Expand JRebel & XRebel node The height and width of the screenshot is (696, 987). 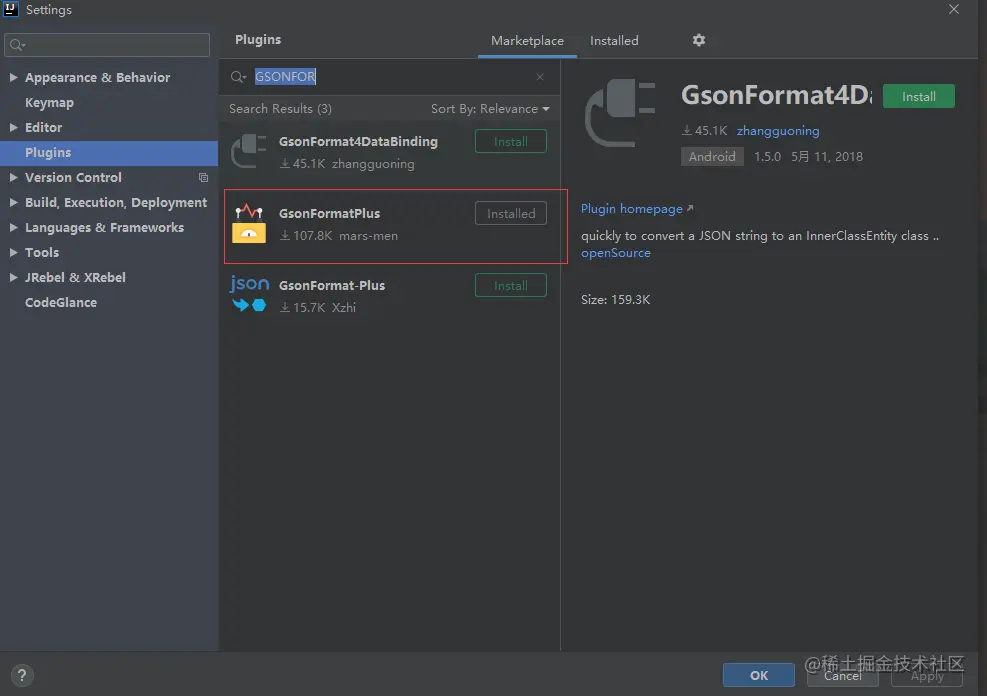click(x=13, y=278)
